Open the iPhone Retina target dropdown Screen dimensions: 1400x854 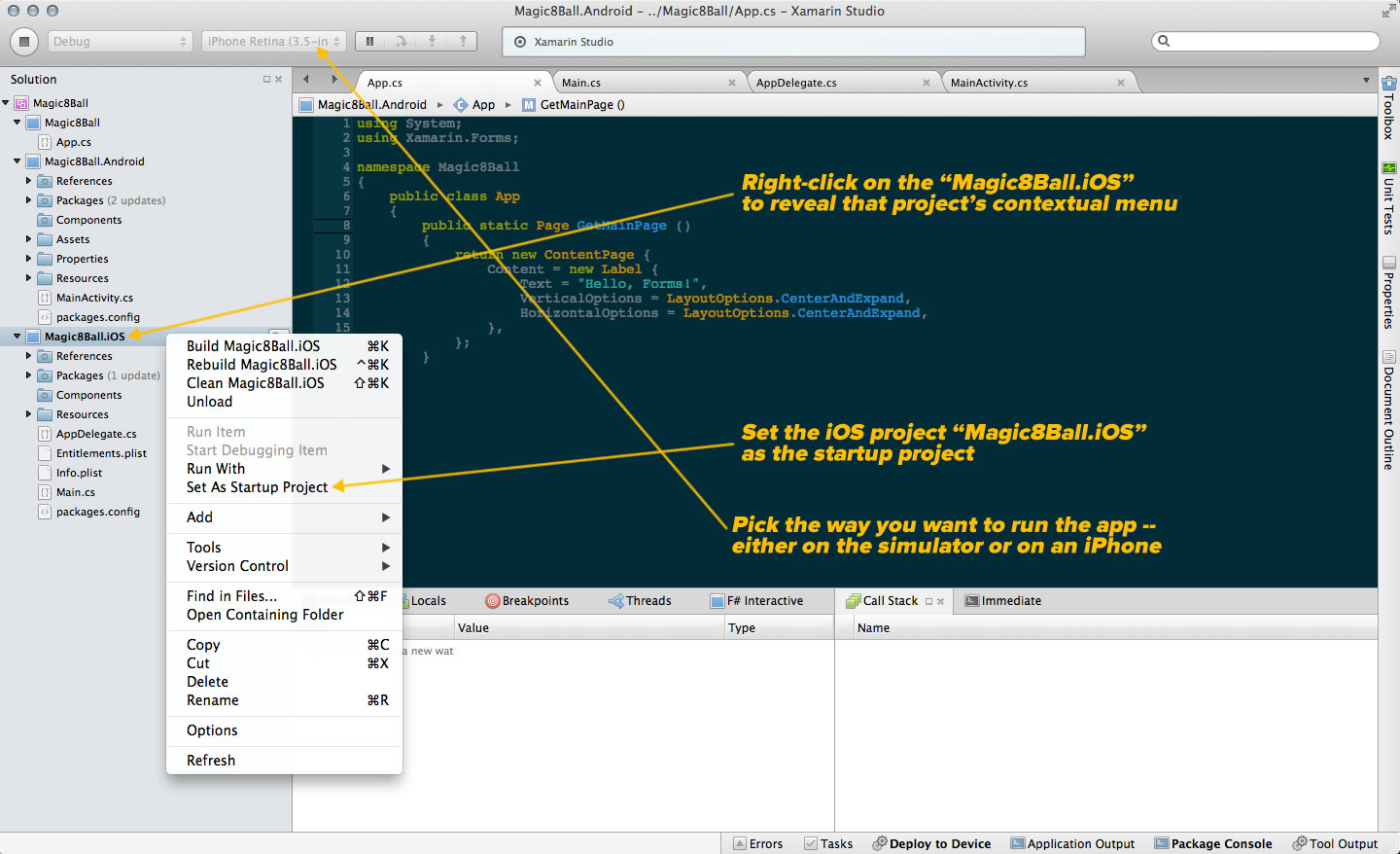click(274, 42)
